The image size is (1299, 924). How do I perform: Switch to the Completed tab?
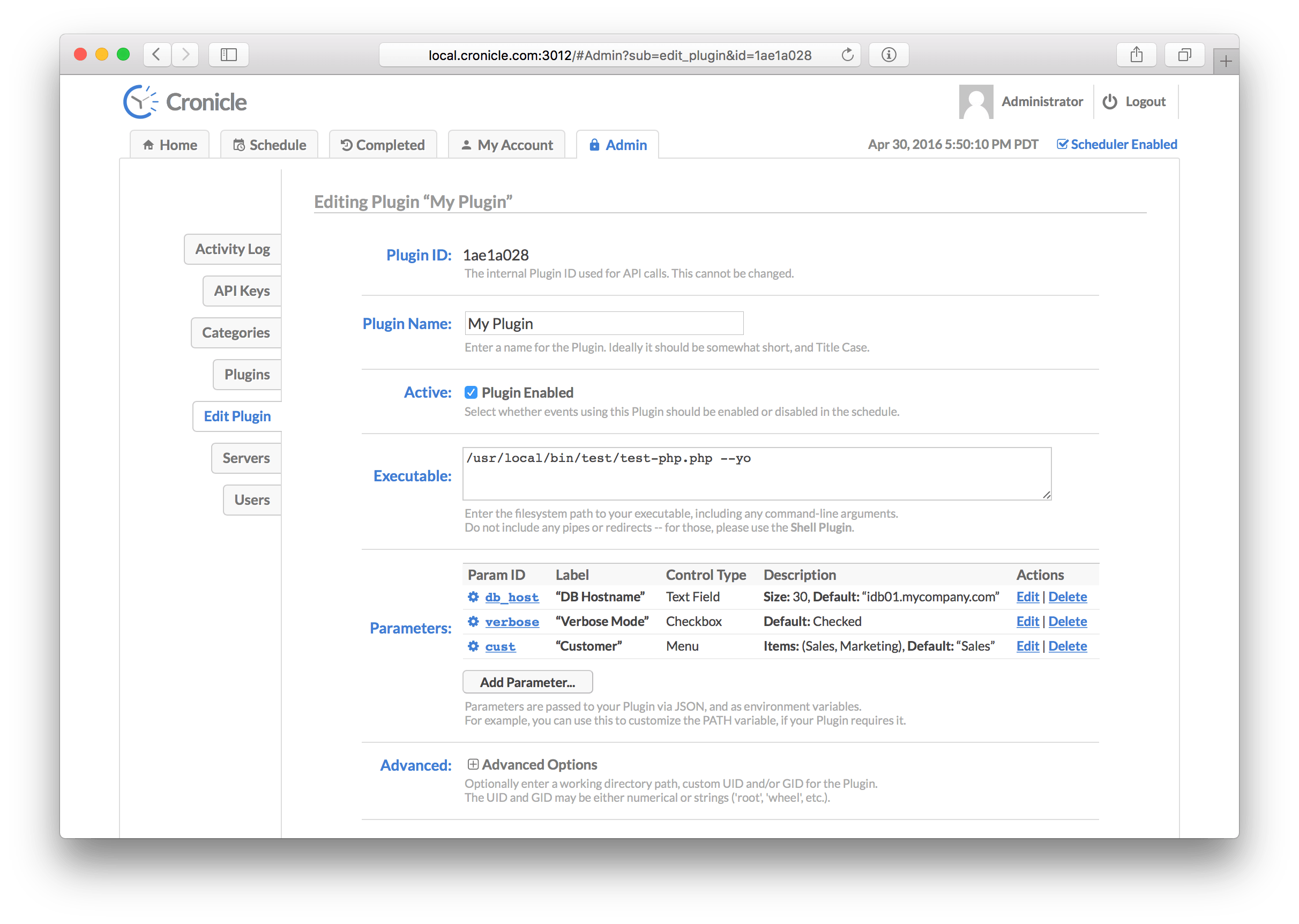(x=383, y=145)
